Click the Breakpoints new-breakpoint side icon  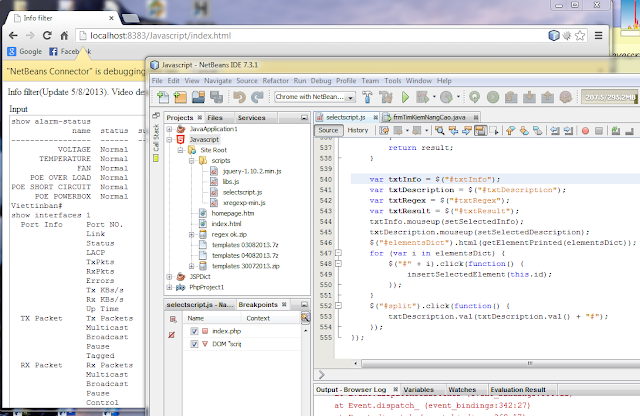(173, 319)
